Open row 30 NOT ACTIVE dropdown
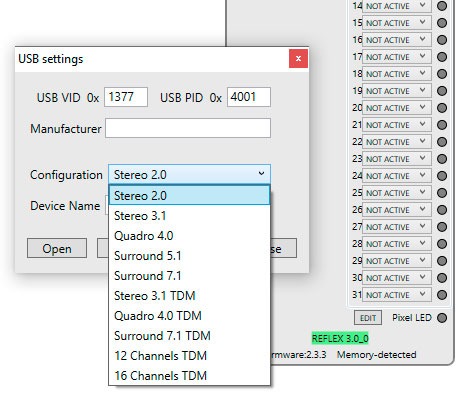467x407 pixels. (x=397, y=278)
